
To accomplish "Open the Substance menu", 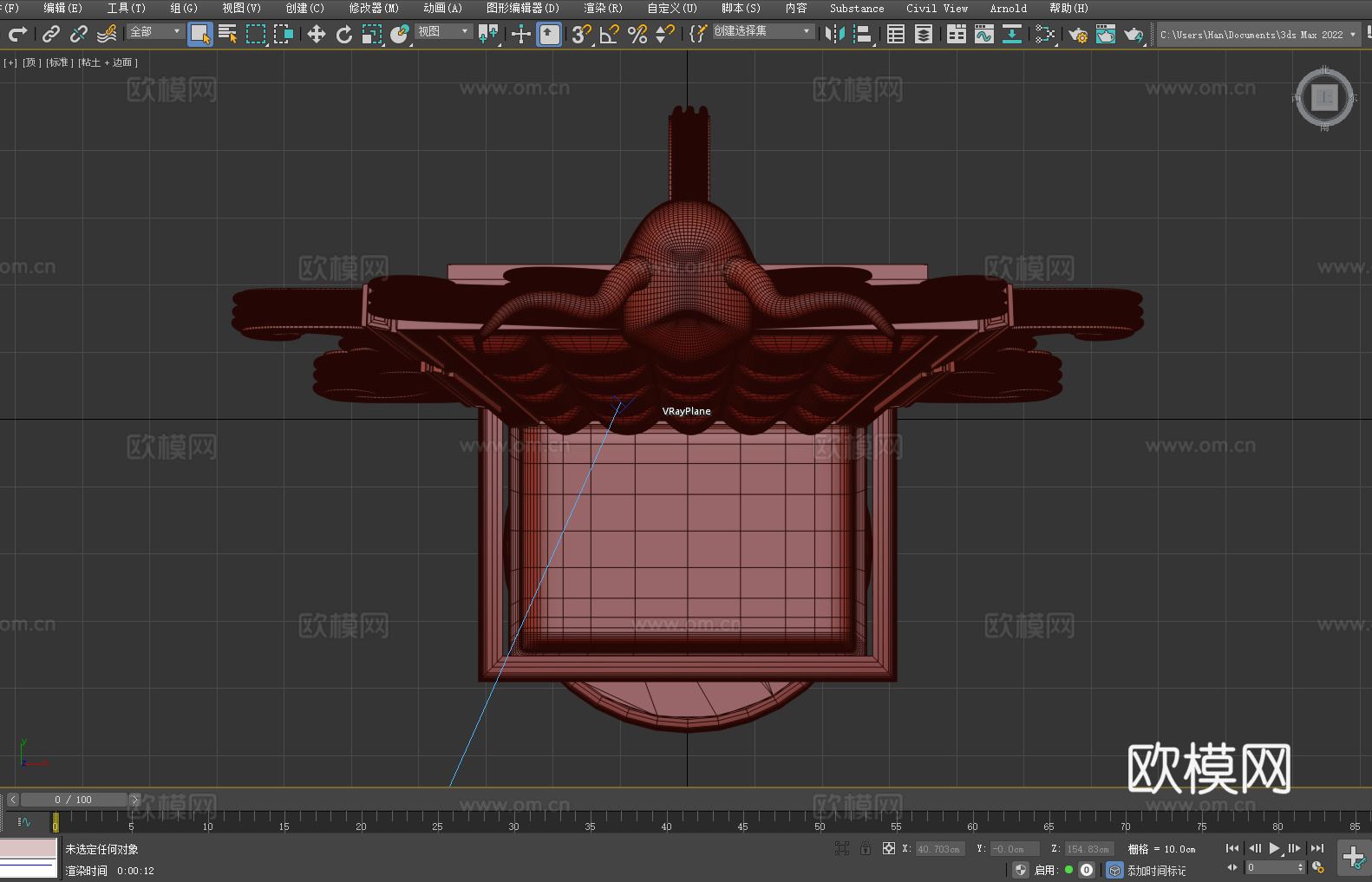I will click(x=857, y=8).
